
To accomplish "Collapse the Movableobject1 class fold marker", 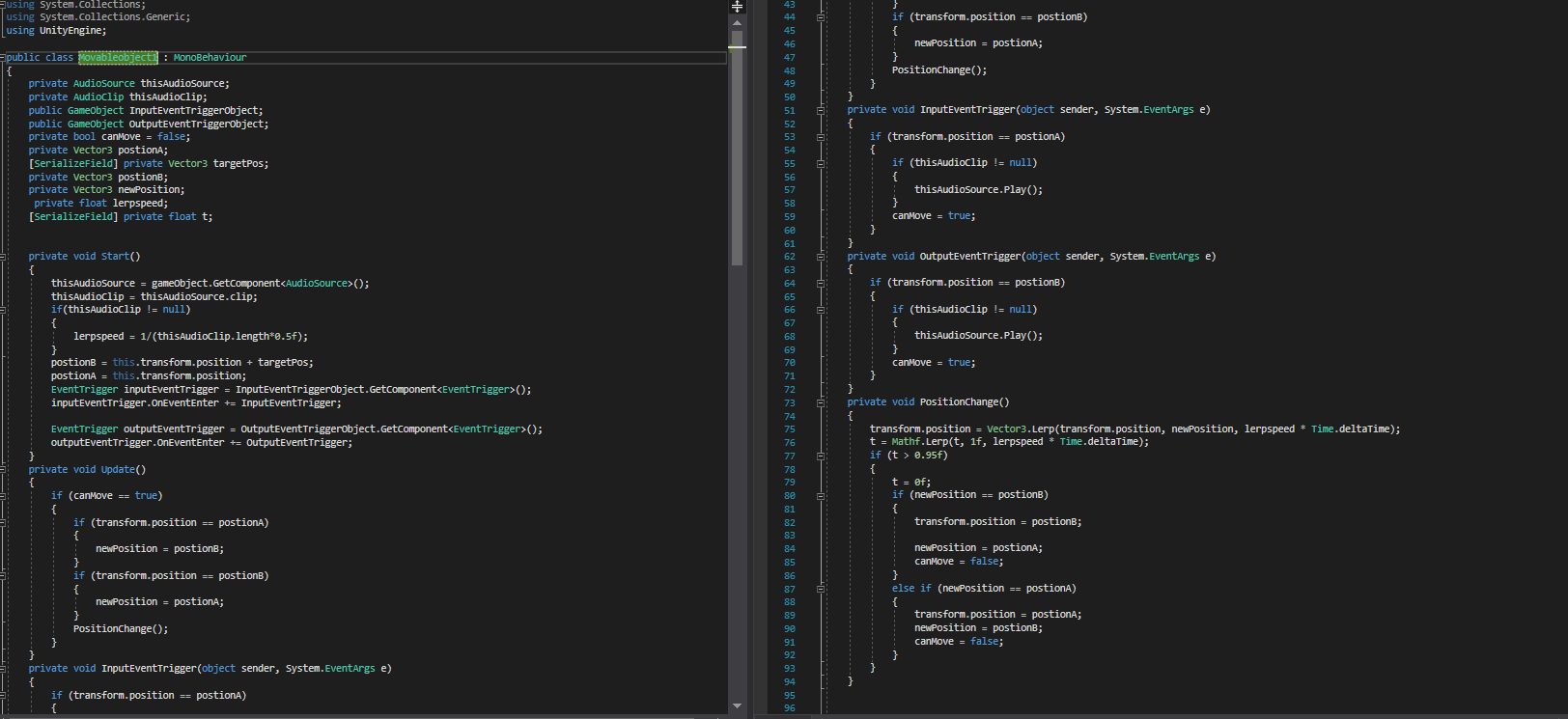I will pyautogui.click(x=3, y=58).
